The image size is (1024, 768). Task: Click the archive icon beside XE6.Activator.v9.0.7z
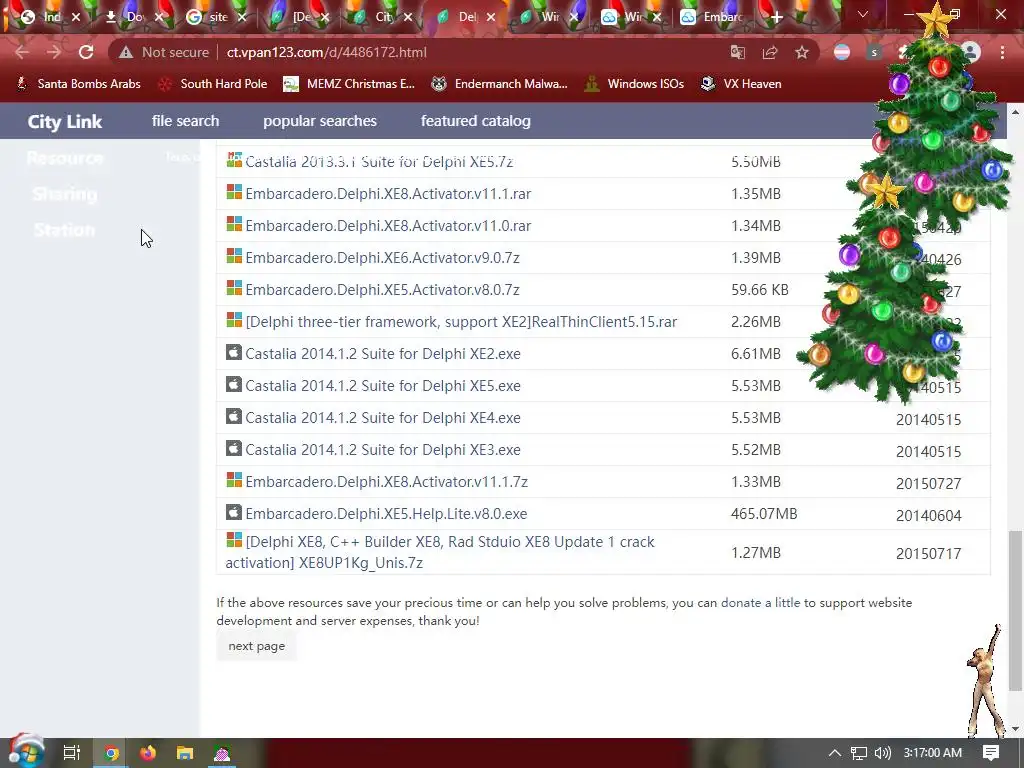coord(234,256)
